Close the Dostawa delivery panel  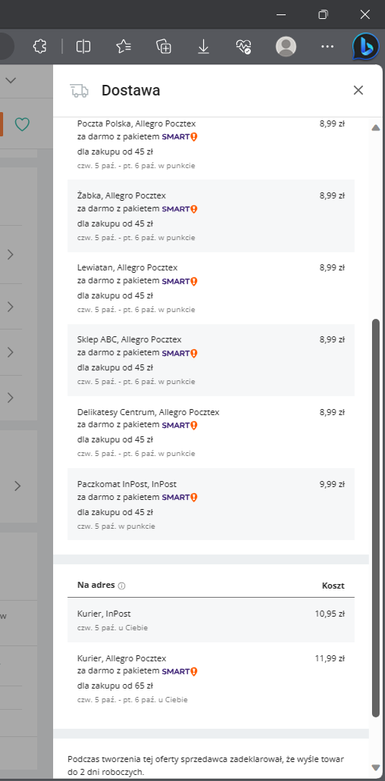(358, 90)
